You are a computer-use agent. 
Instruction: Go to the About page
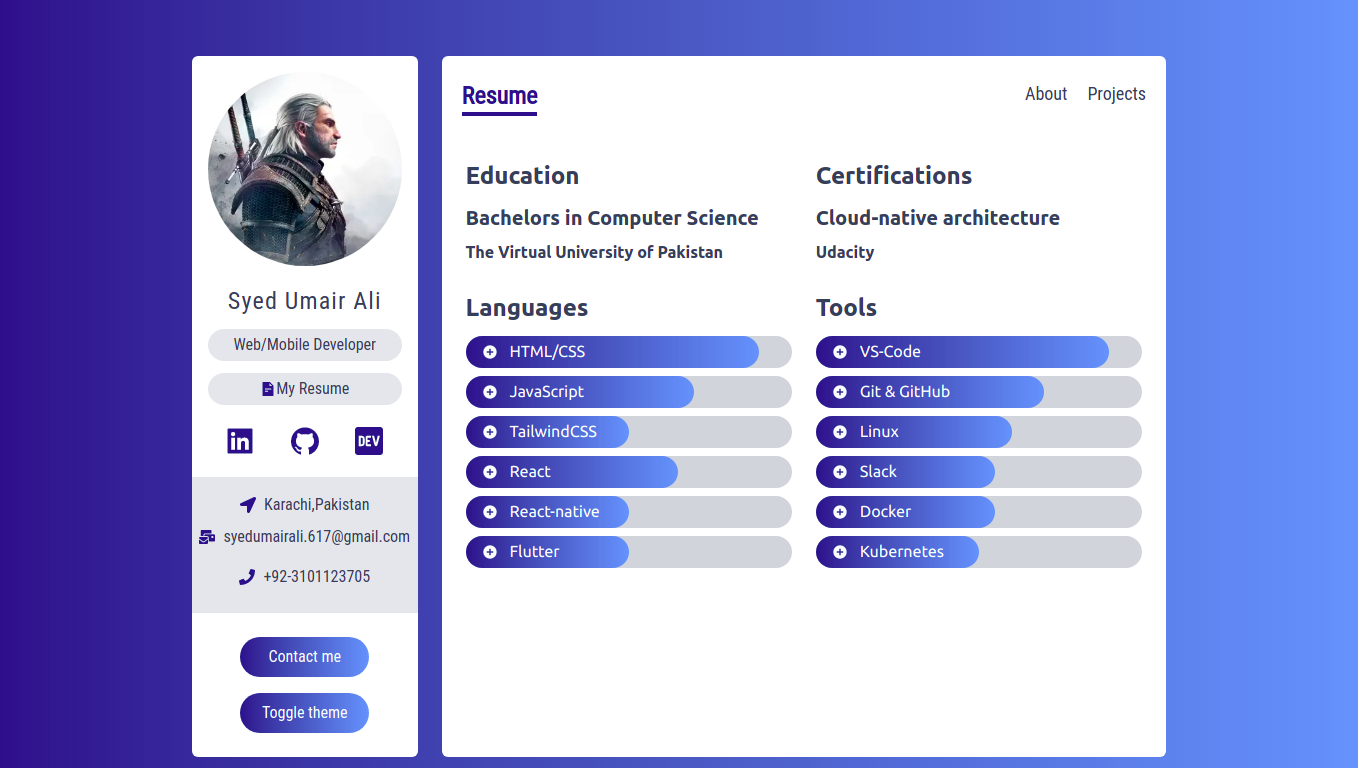click(x=1046, y=94)
